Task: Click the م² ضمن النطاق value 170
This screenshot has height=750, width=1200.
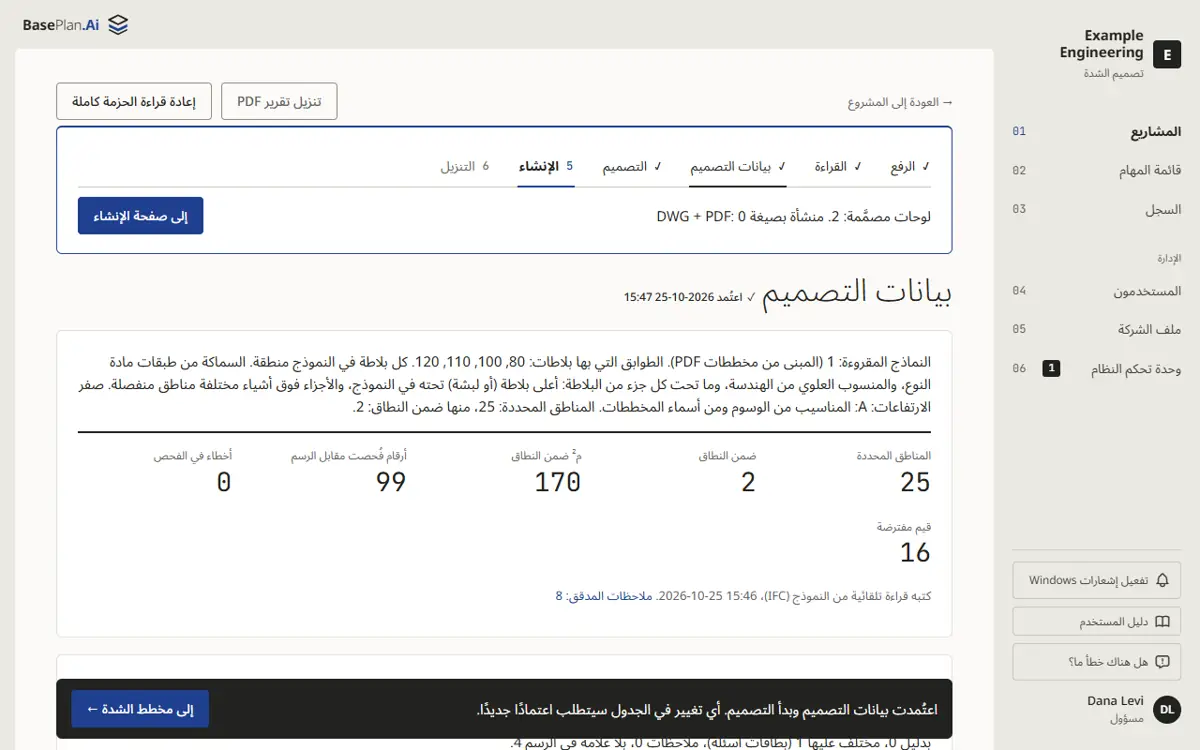Action: (x=558, y=482)
